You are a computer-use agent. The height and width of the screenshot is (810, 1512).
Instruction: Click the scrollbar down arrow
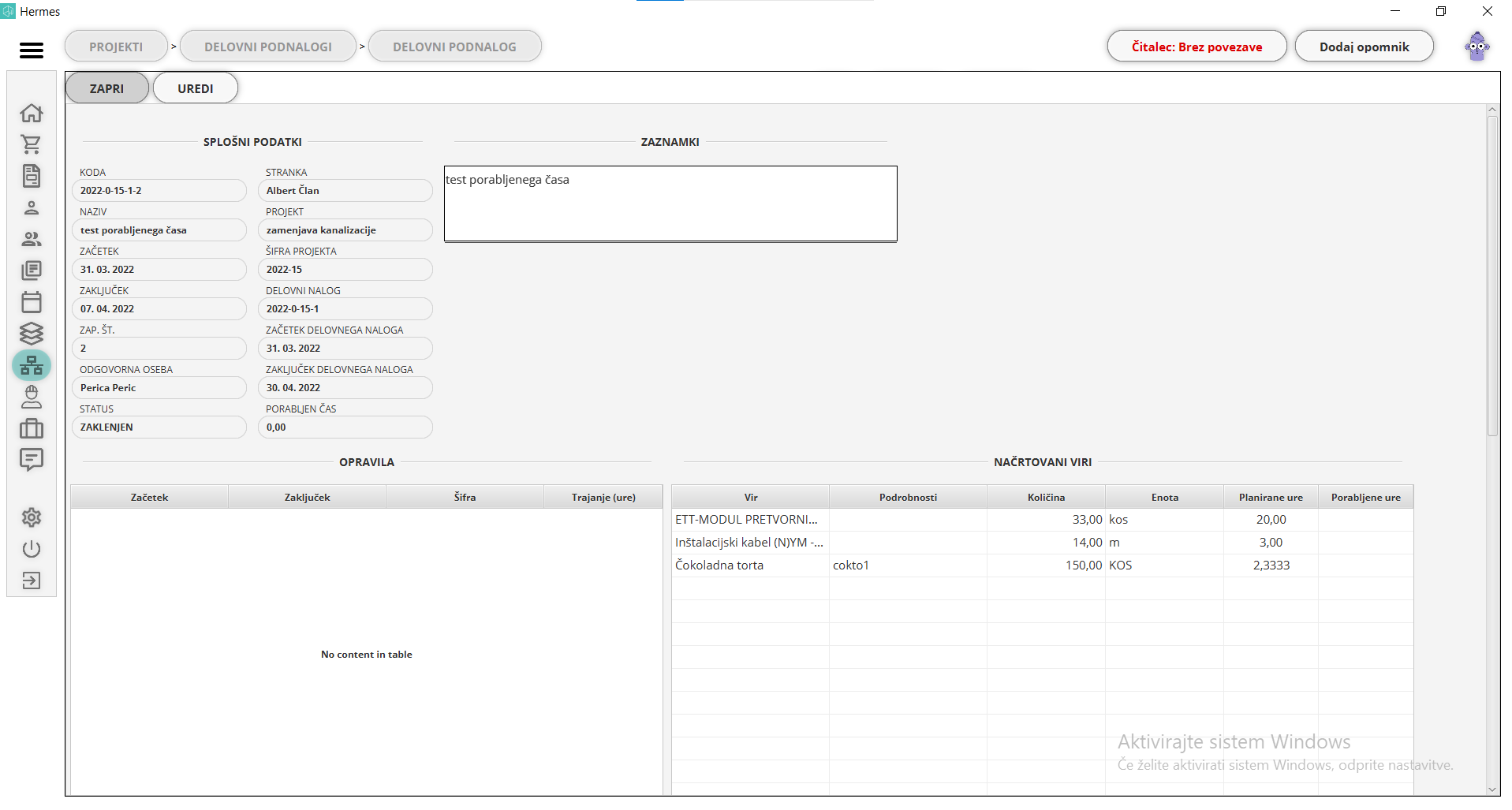tap(1492, 789)
